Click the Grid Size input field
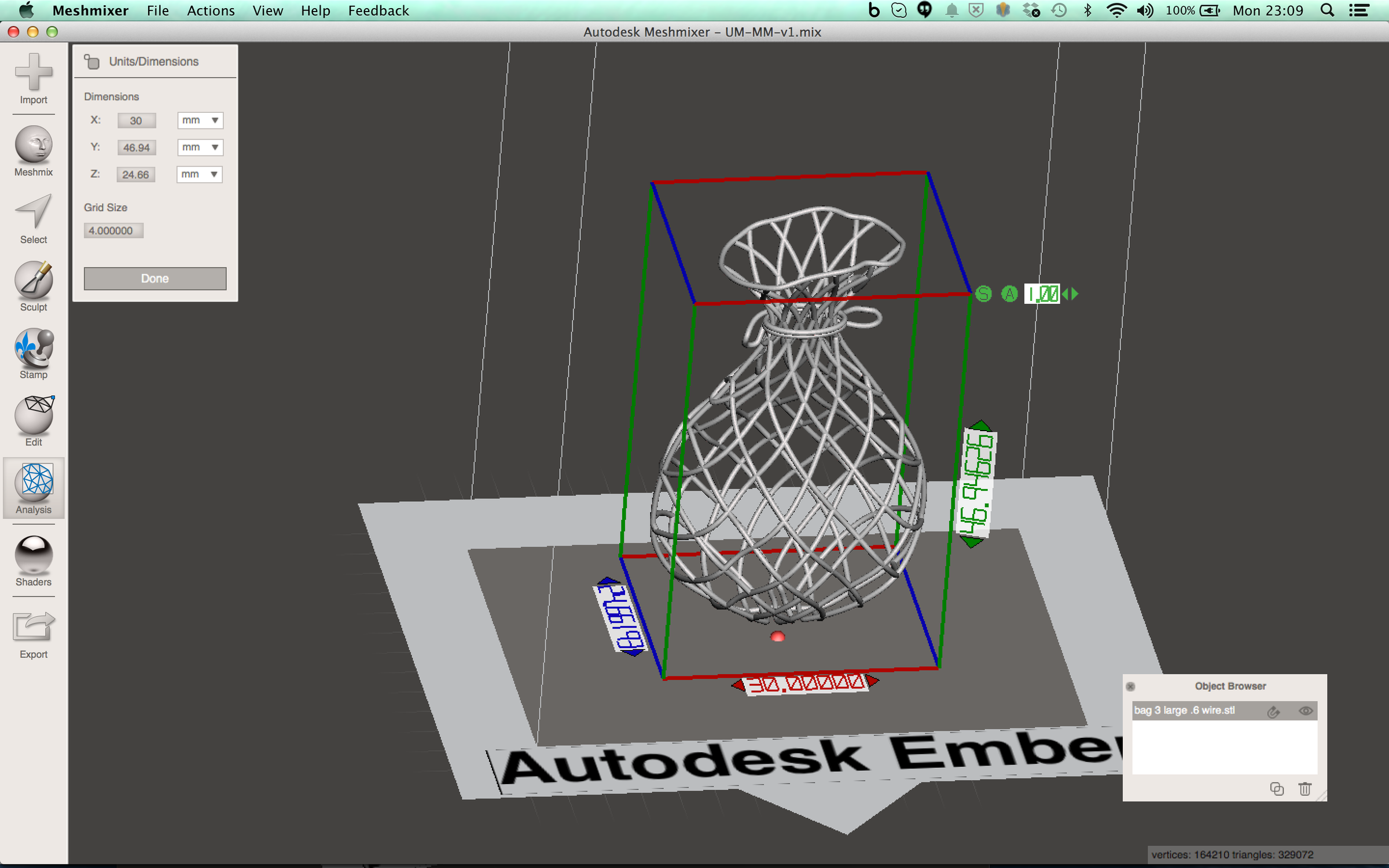Image resolution: width=1389 pixels, height=868 pixels. [113, 230]
